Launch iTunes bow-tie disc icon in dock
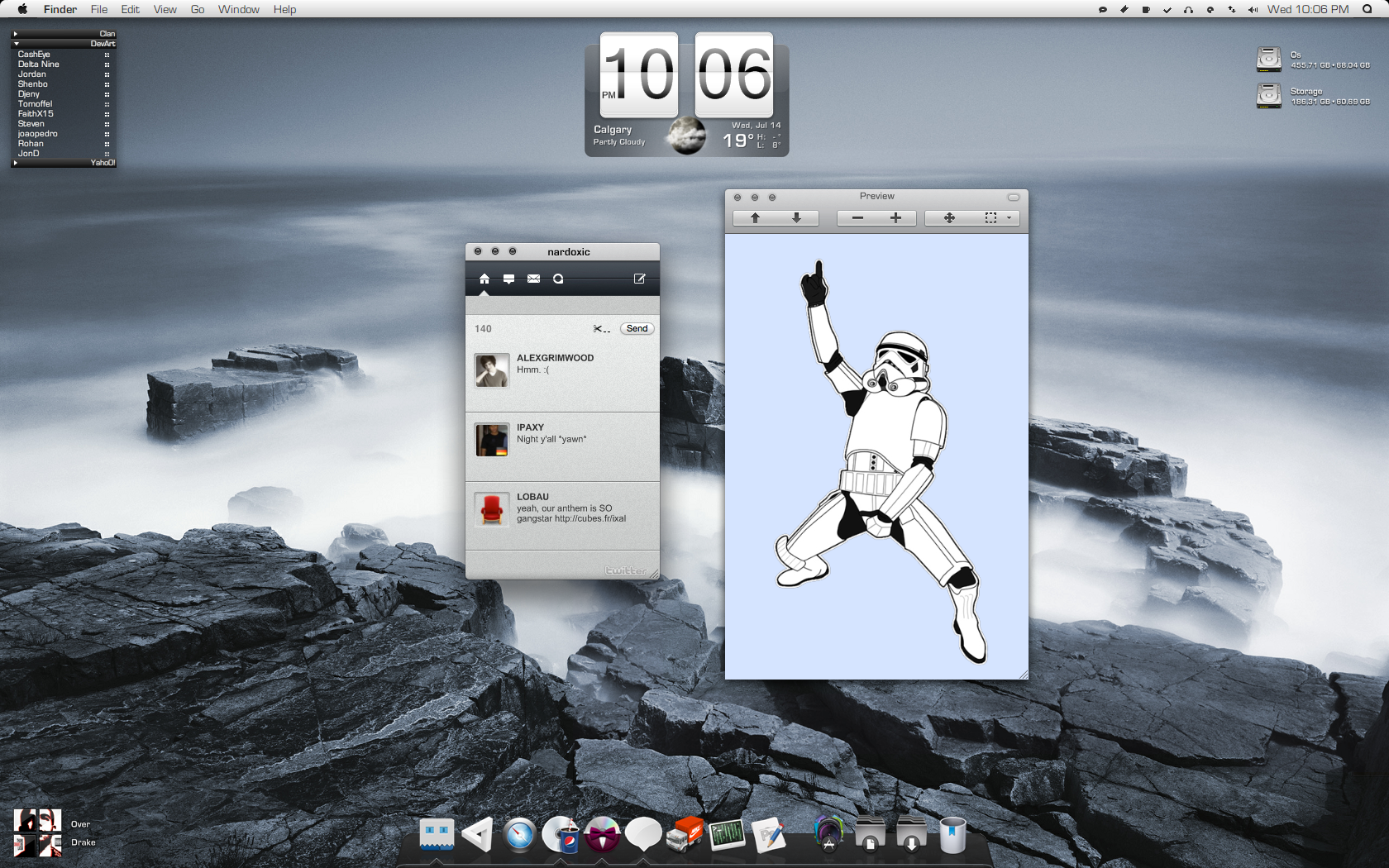This screenshot has width=1389, height=868. [602, 834]
